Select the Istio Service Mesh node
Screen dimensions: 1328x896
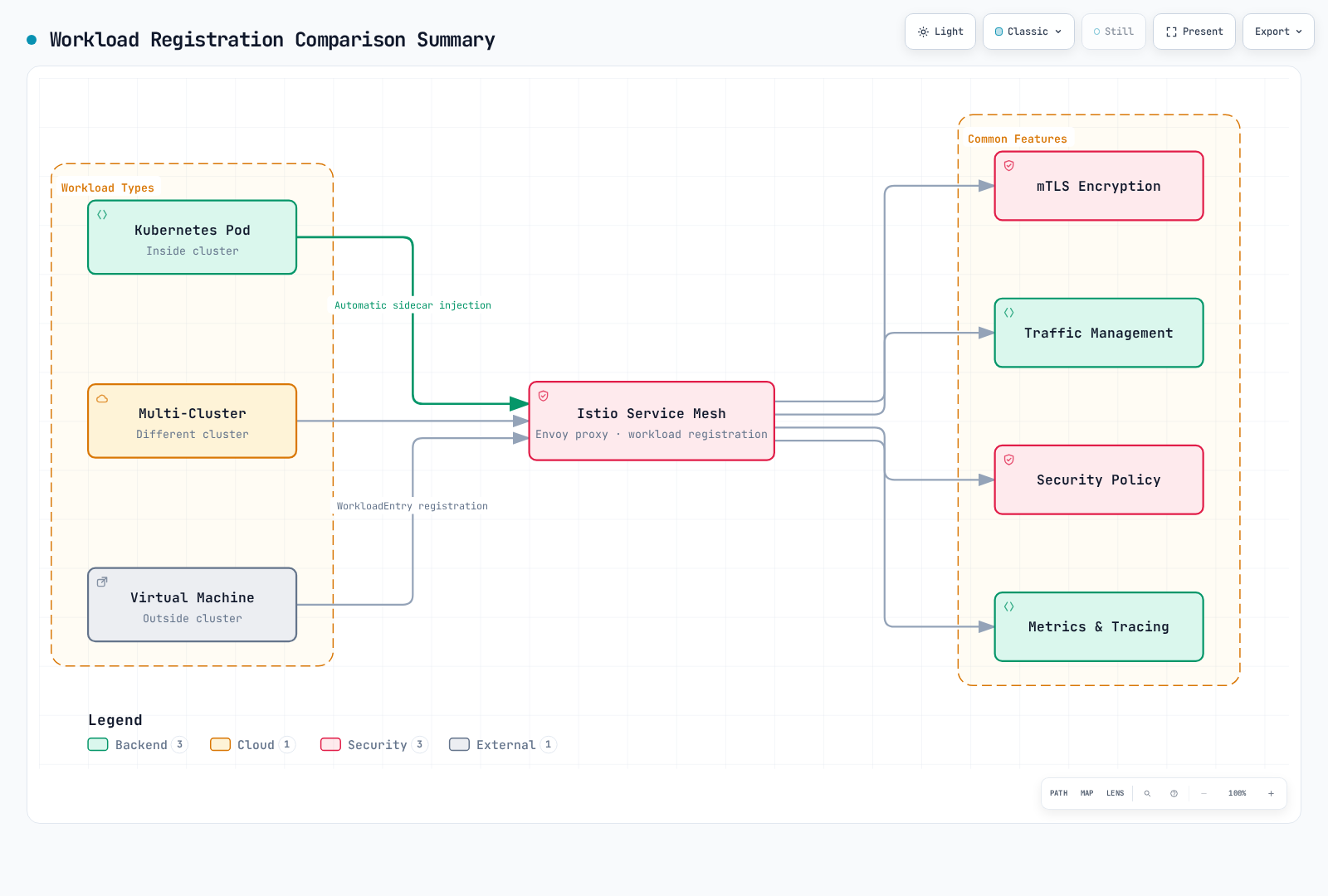(x=652, y=421)
